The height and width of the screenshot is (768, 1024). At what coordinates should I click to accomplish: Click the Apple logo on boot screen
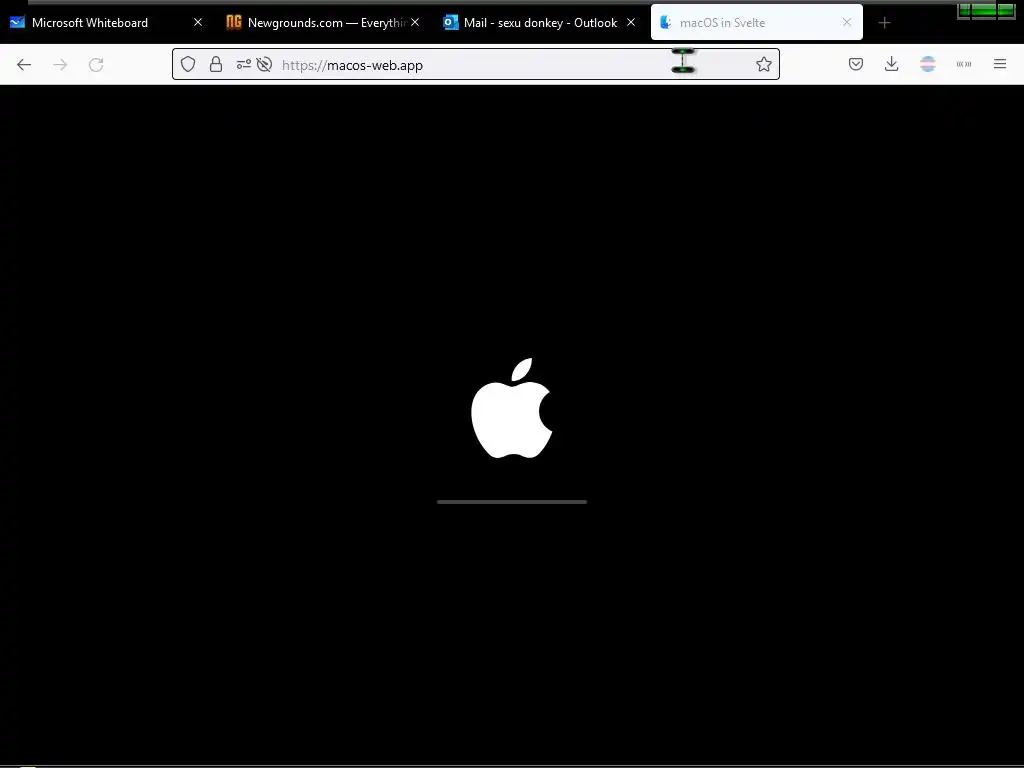point(512,408)
